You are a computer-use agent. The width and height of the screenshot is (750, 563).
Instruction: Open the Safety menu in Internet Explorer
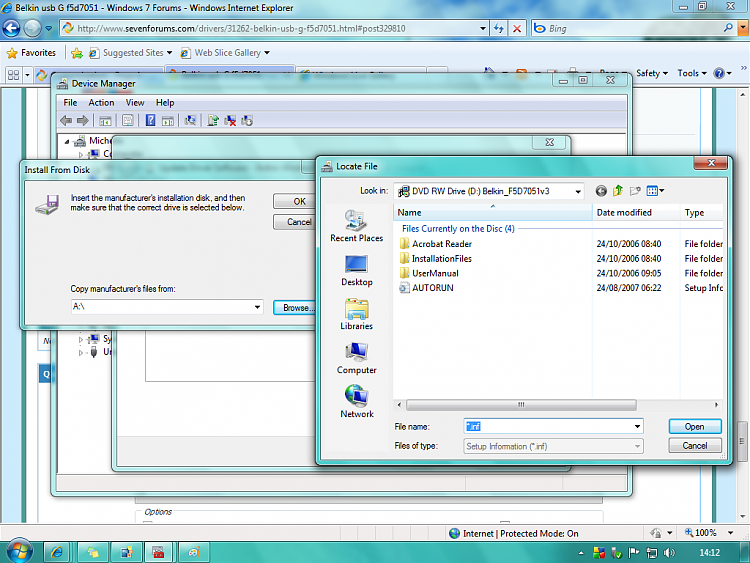[651, 73]
